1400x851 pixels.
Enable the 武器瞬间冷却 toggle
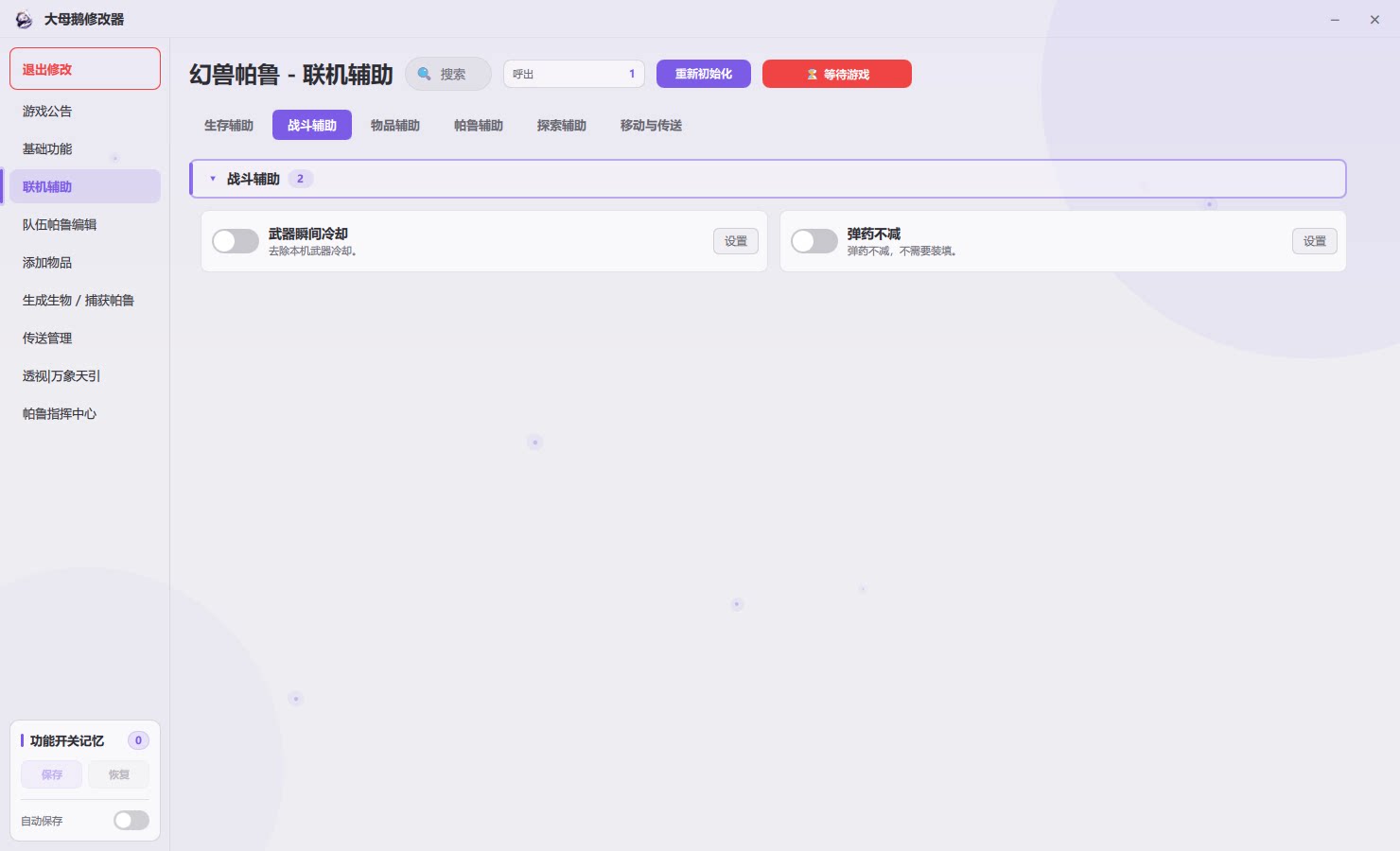(236, 241)
